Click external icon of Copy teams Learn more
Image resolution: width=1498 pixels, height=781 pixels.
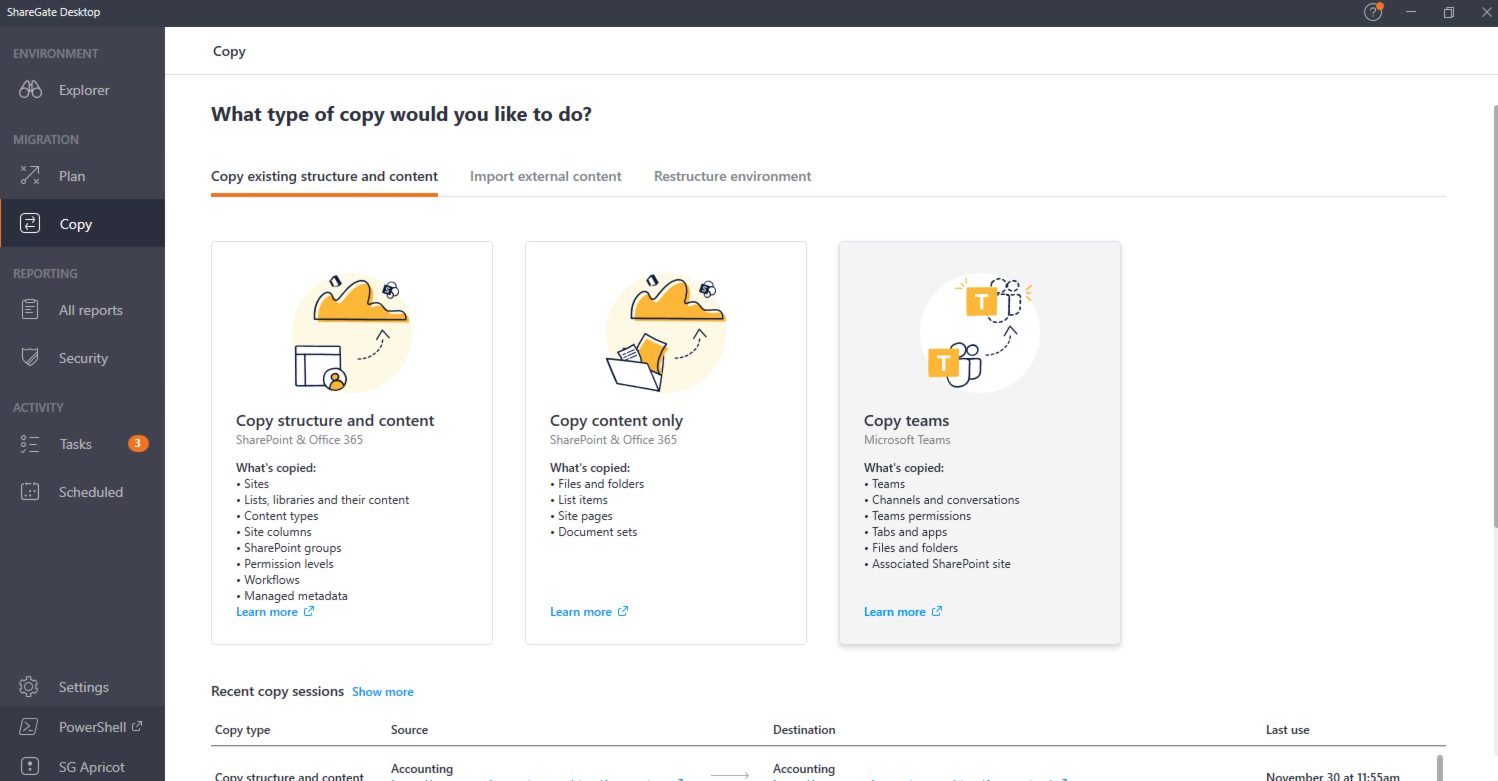click(x=937, y=611)
